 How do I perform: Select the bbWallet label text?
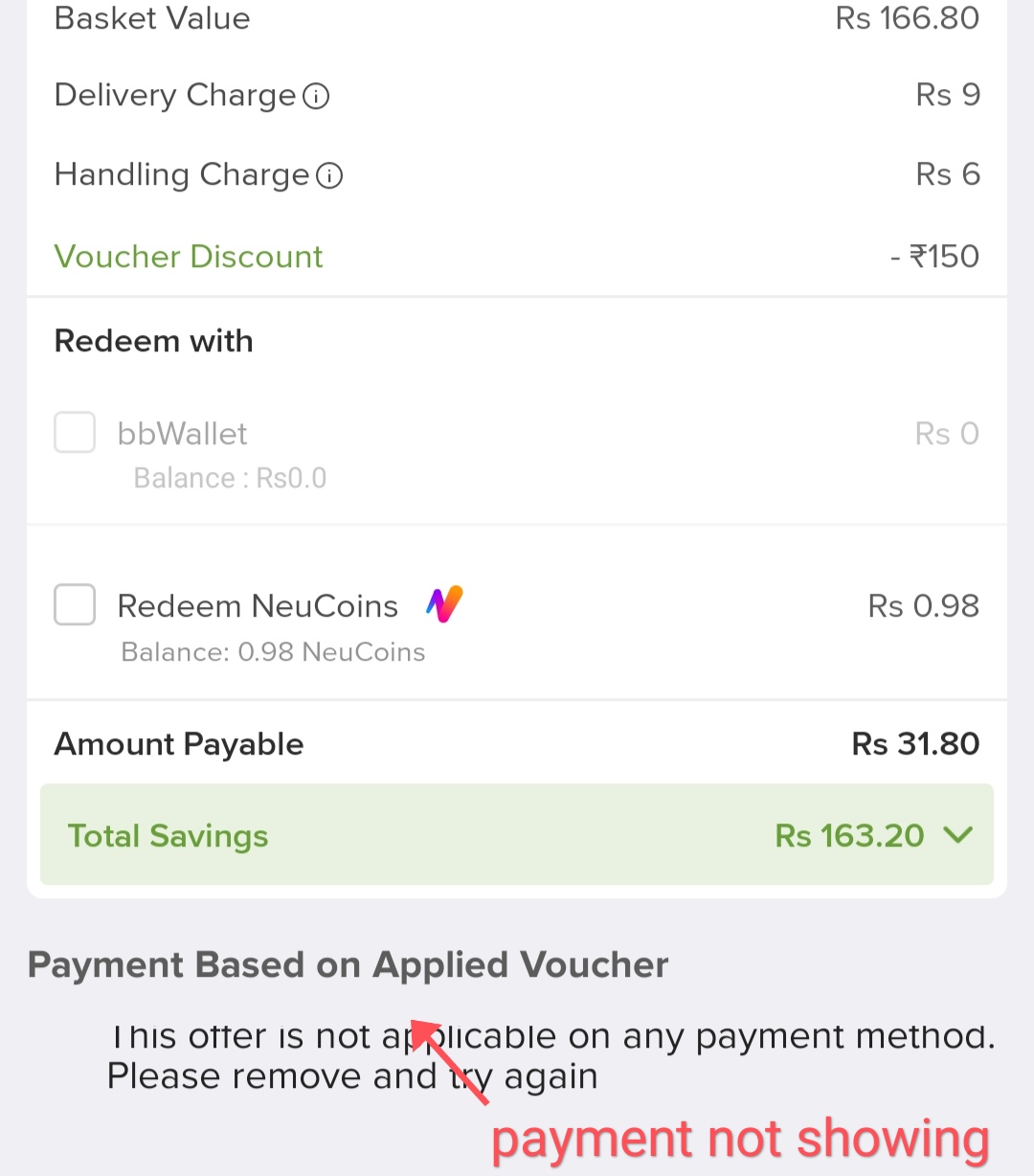point(182,434)
